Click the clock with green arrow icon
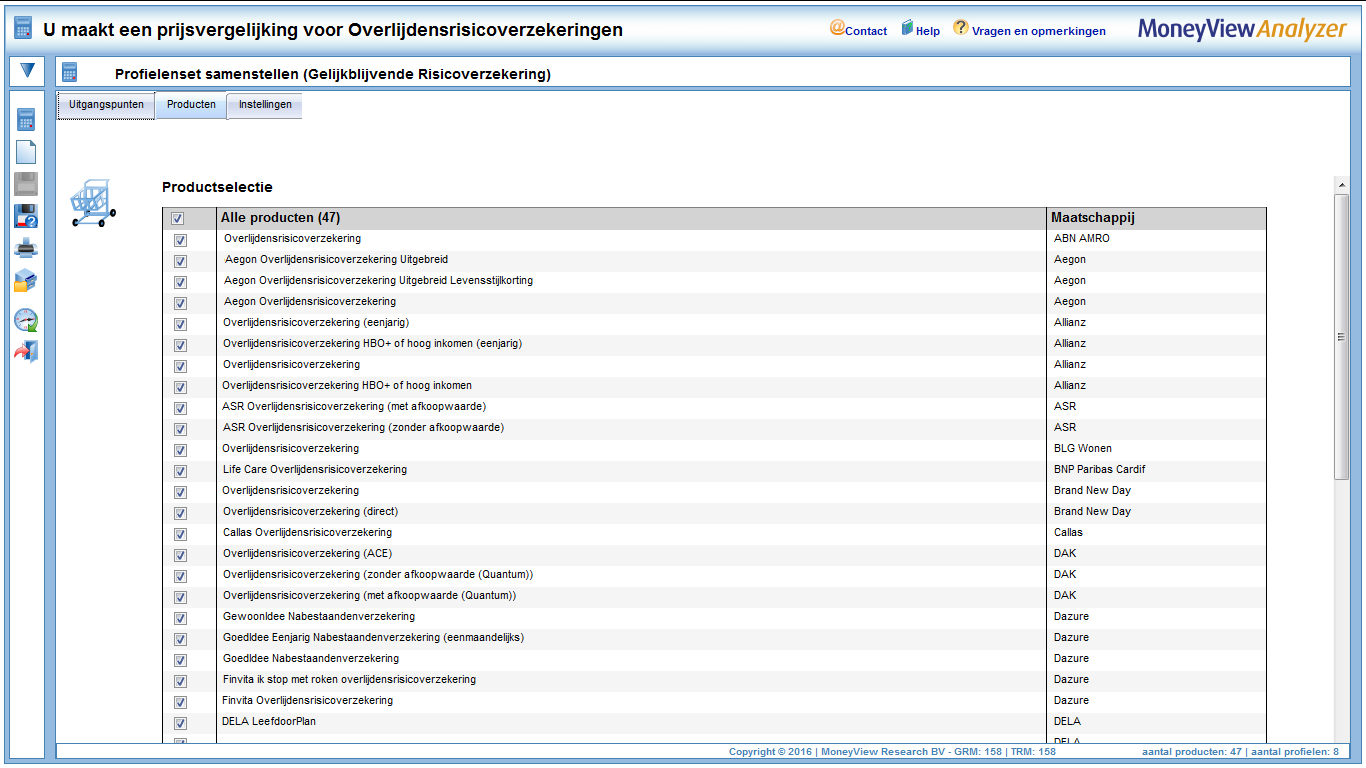Screen dimensions: 1366x768 (26, 319)
